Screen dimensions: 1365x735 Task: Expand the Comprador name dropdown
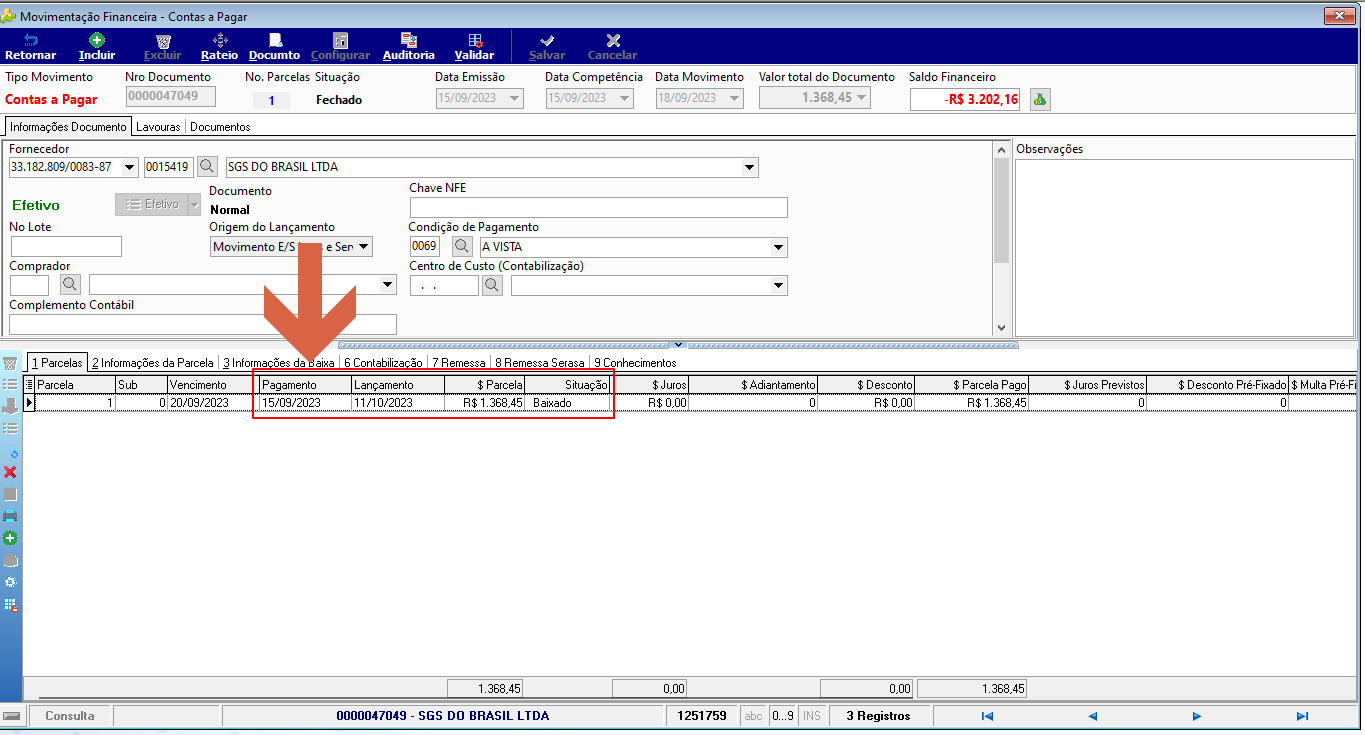[388, 285]
